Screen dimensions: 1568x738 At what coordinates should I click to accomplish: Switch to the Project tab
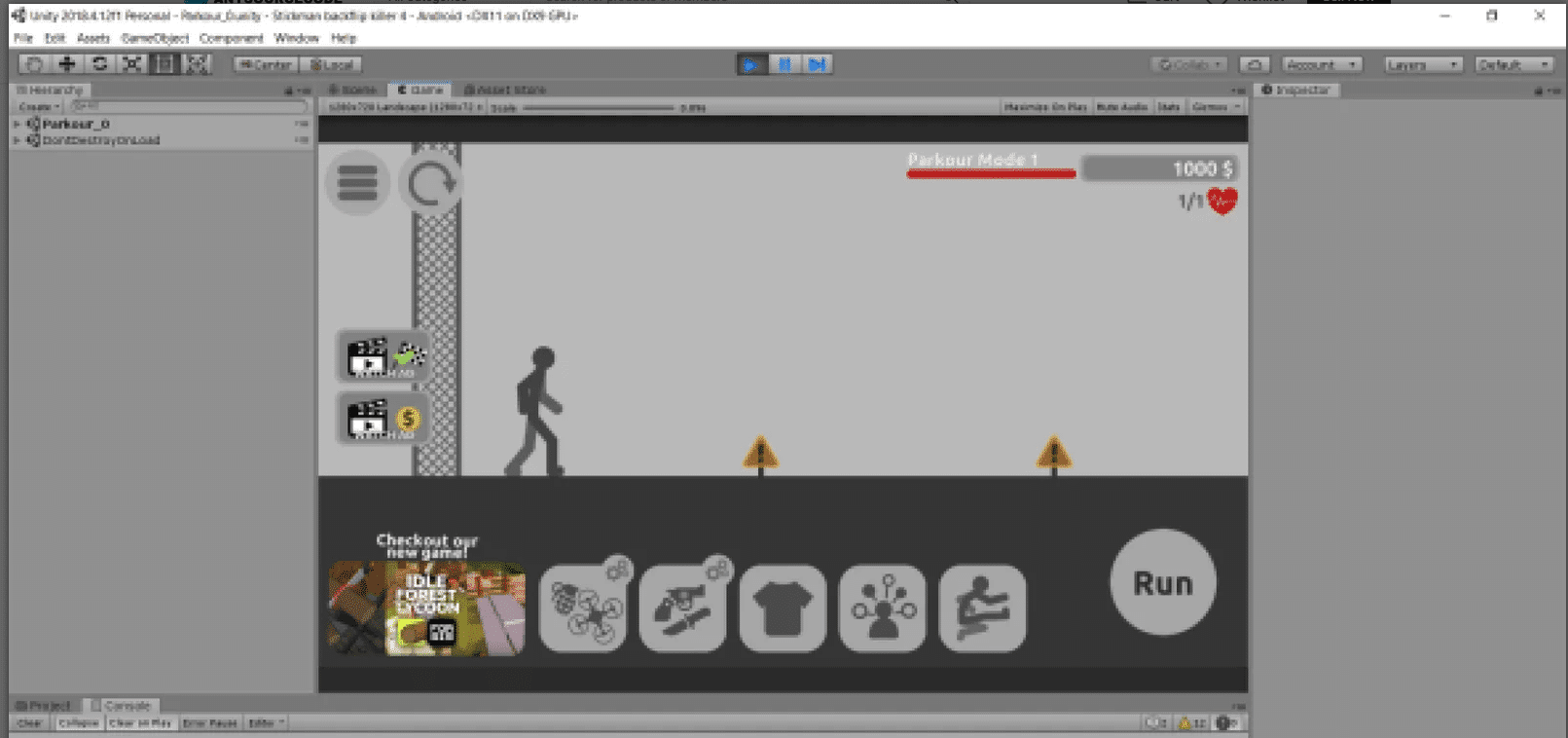coord(44,705)
